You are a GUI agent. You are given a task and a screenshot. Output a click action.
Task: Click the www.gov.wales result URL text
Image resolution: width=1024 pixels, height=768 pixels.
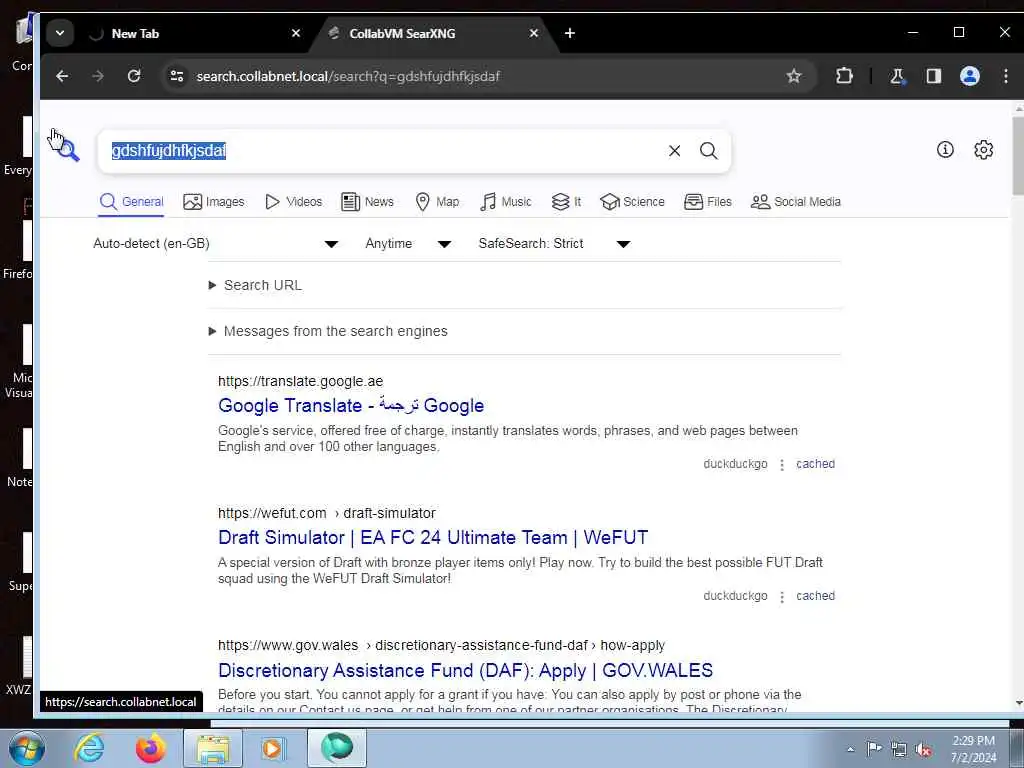(x=441, y=645)
